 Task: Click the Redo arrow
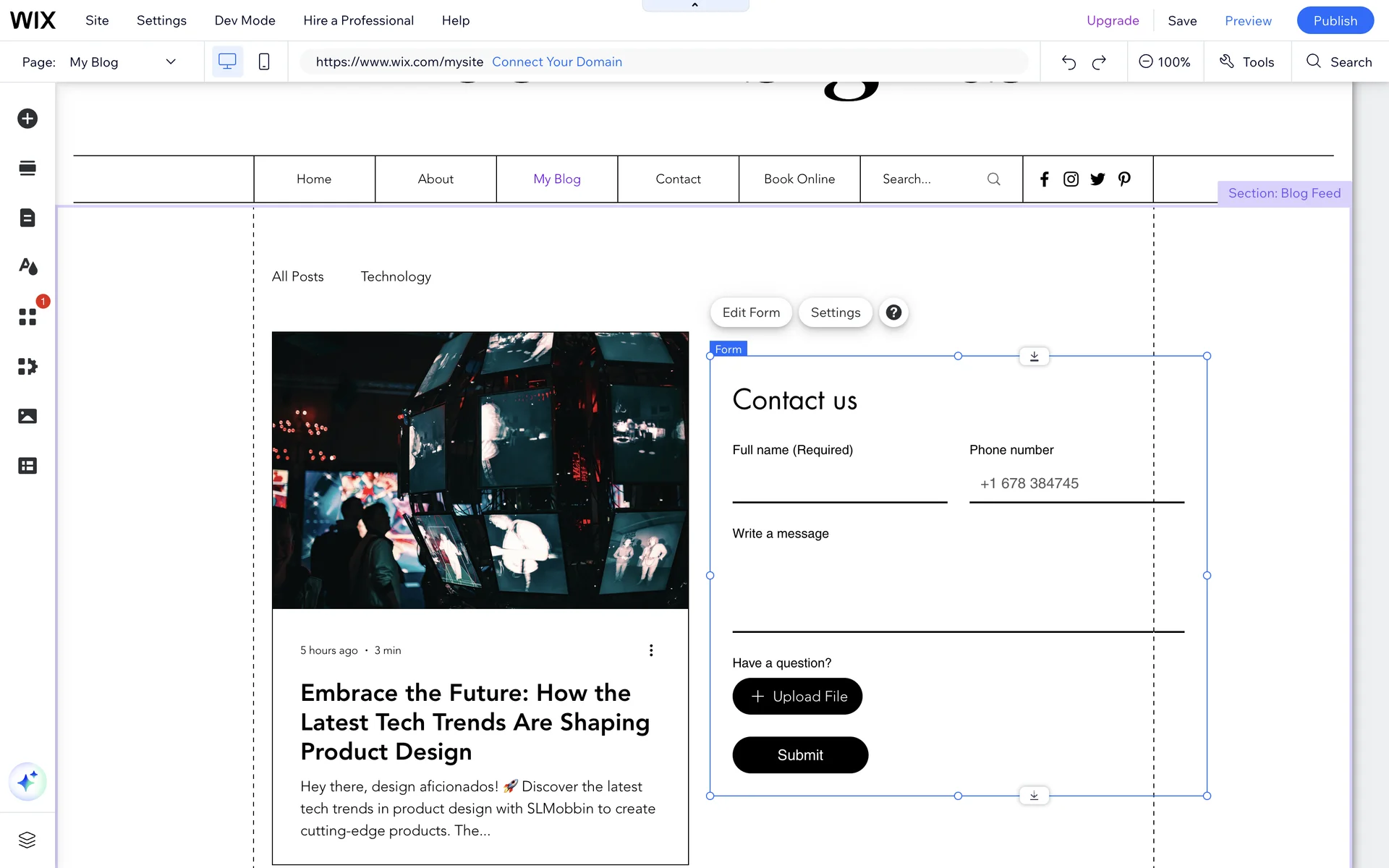[1099, 62]
